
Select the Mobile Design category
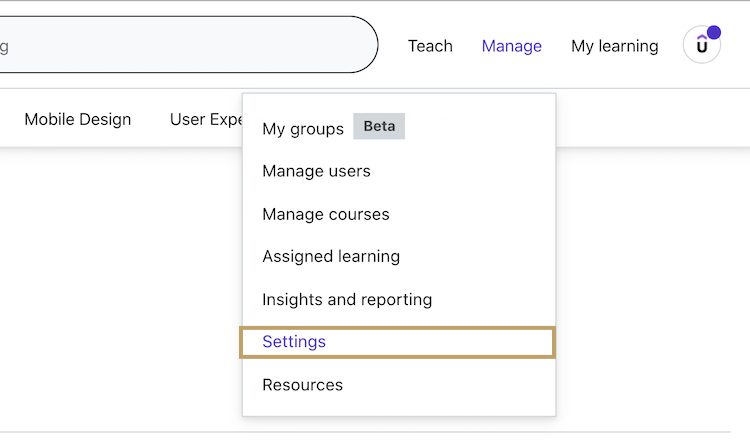78,119
